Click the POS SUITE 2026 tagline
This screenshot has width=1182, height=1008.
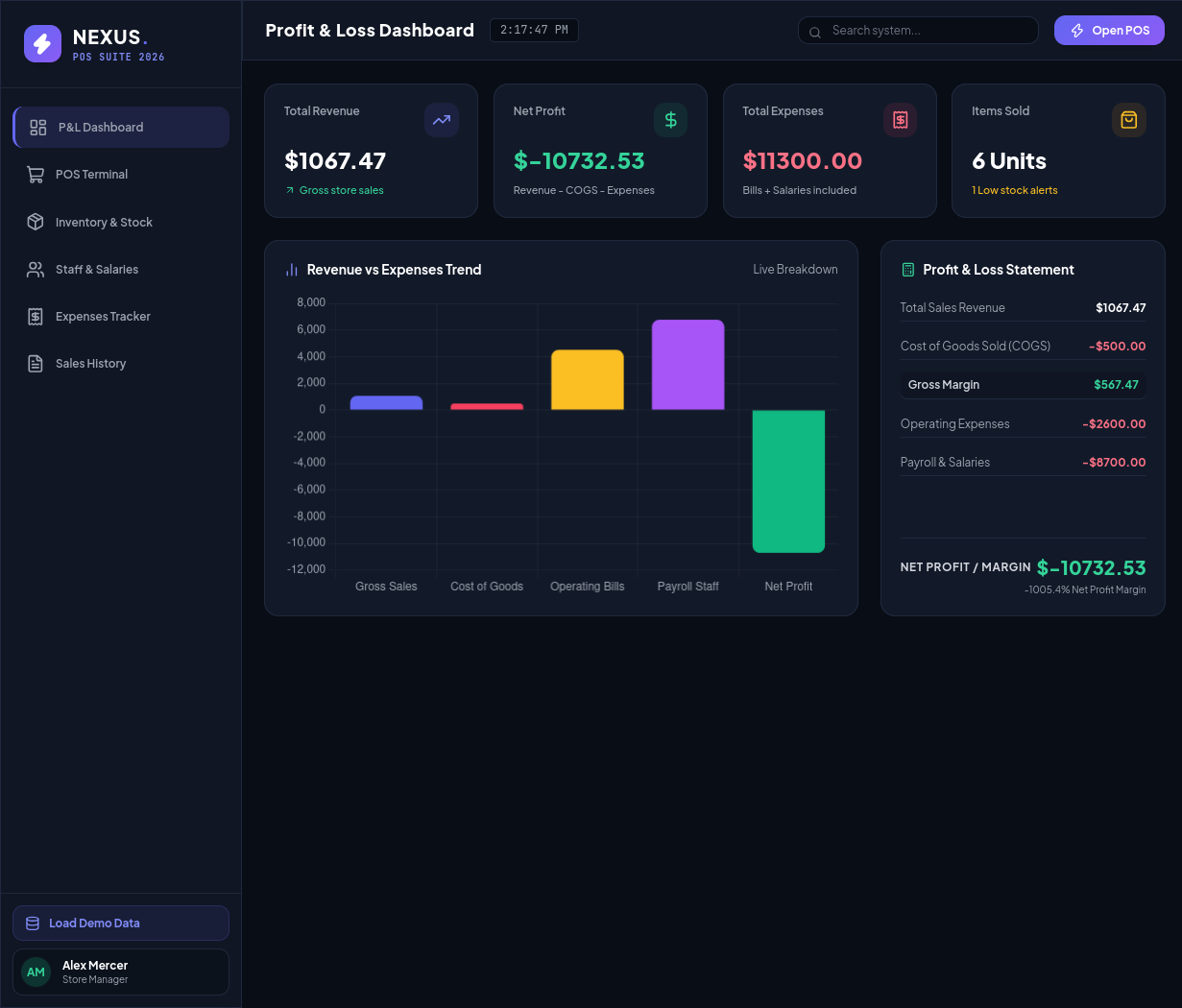click(x=119, y=58)
